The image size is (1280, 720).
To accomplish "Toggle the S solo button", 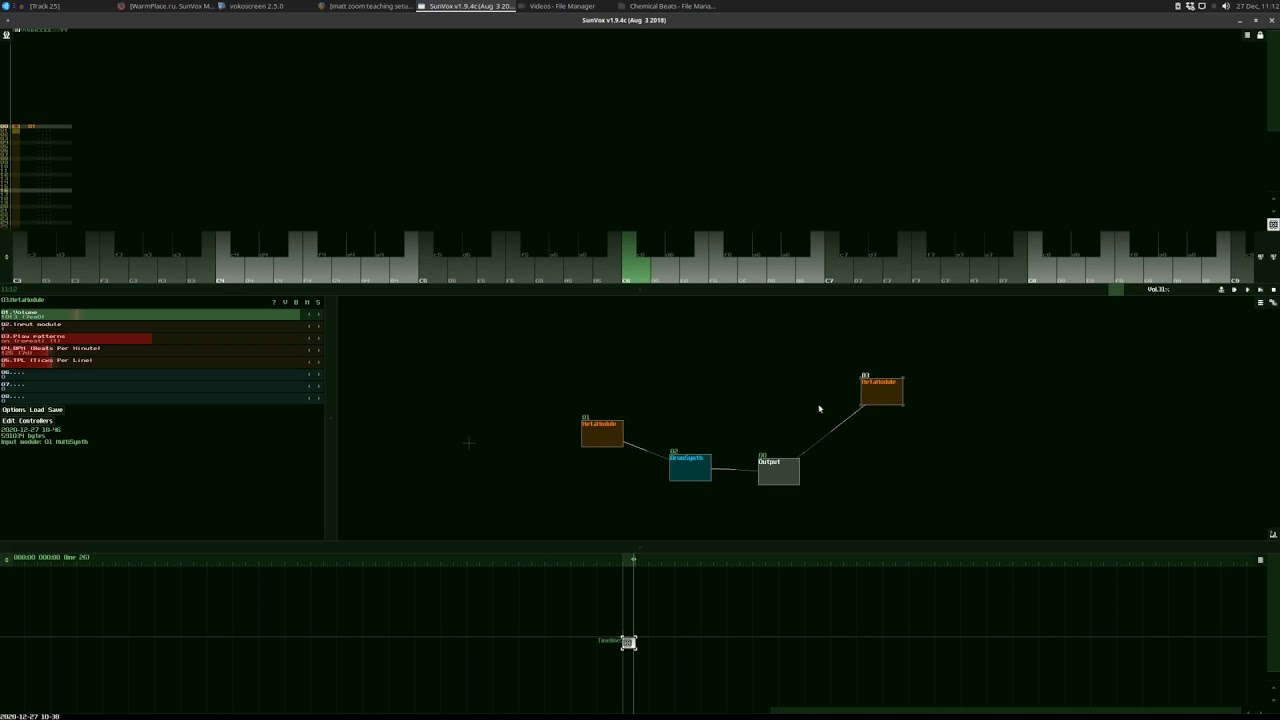I will (318, 302).
